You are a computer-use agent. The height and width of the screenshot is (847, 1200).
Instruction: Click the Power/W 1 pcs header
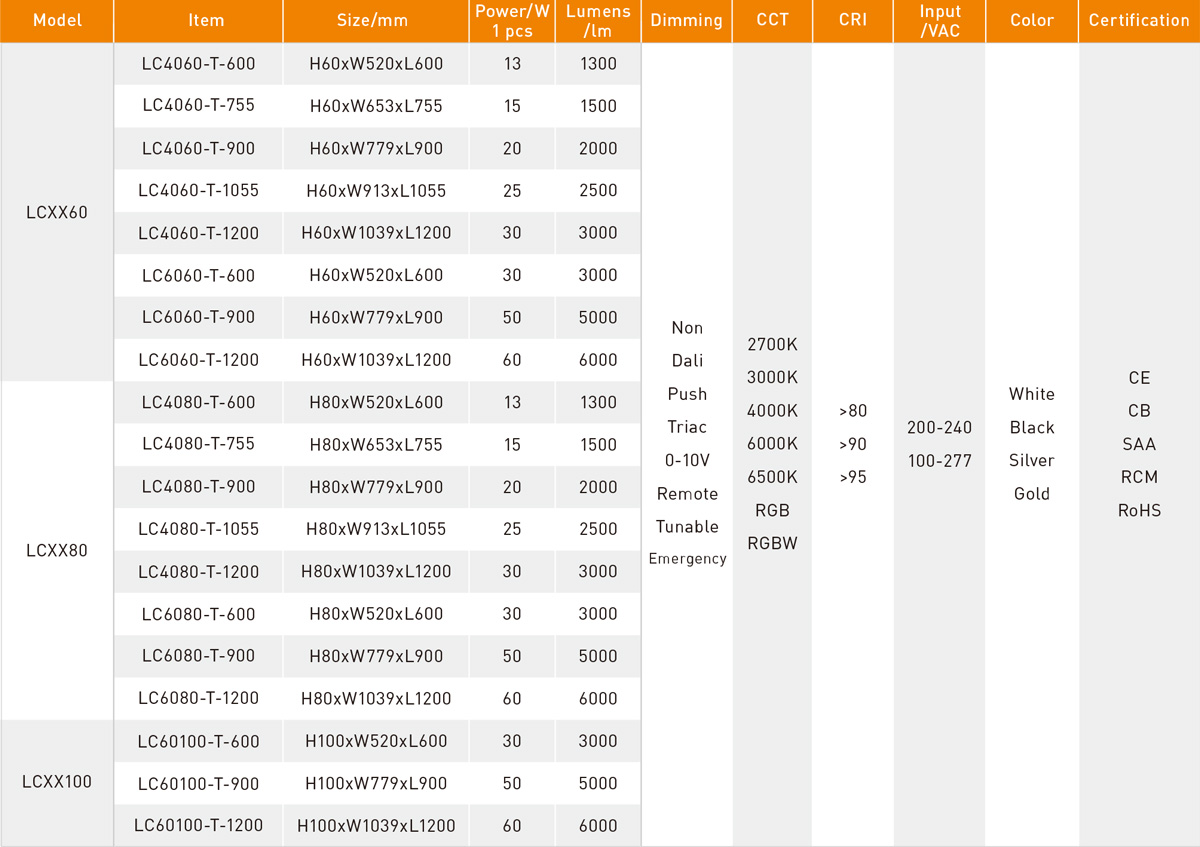(512, 21)
